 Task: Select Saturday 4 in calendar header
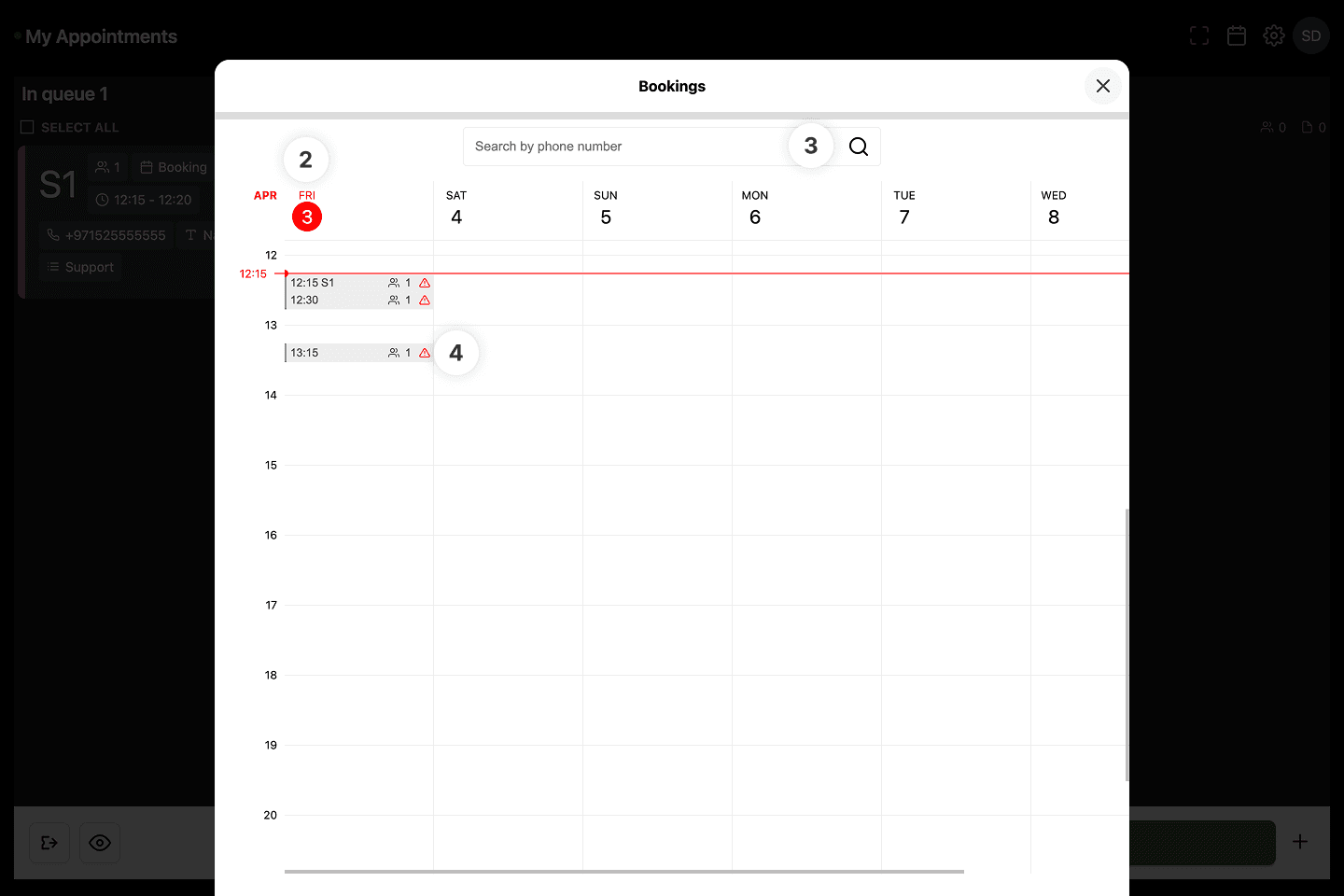[456, 210]
